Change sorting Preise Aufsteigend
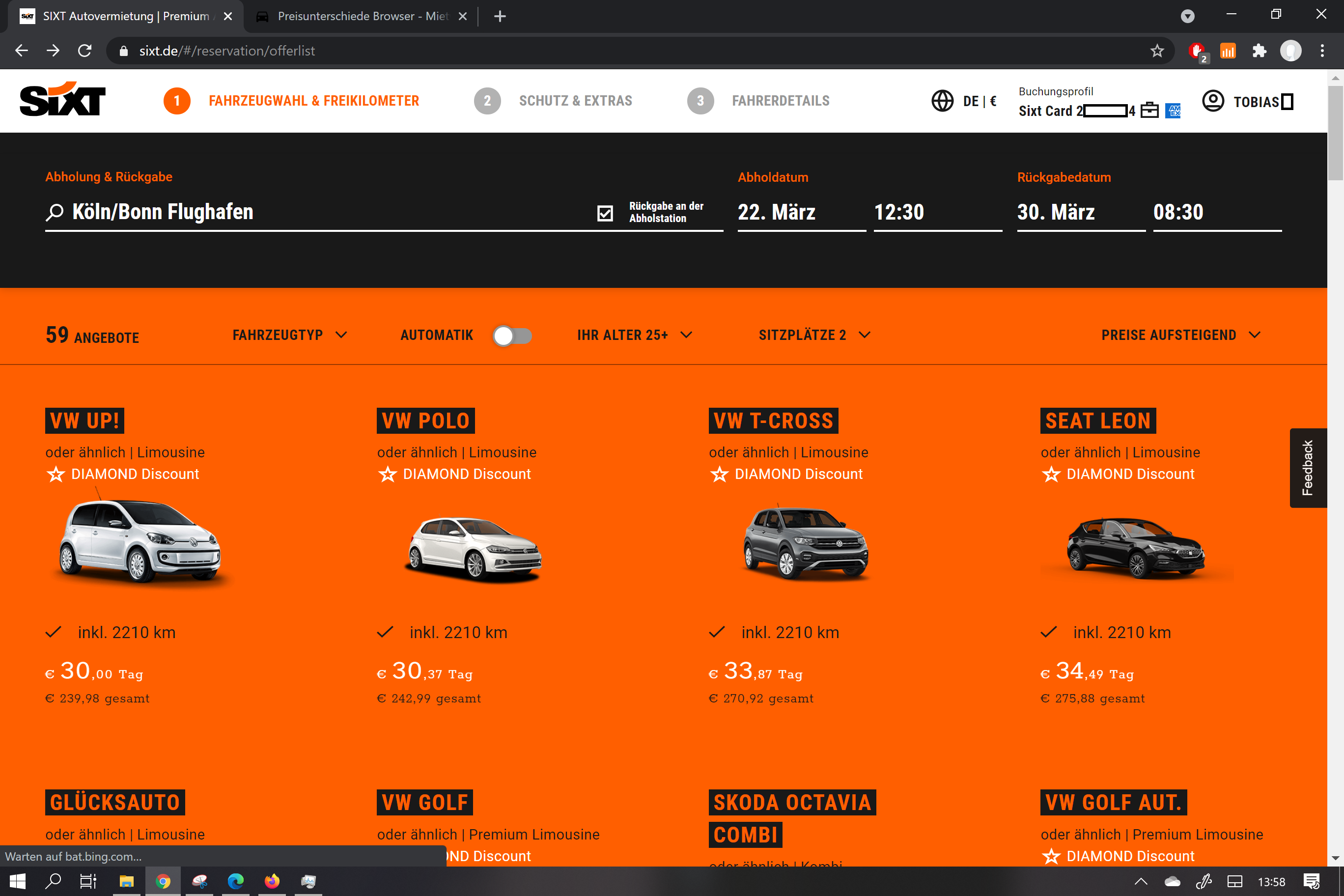Image resolution: width=1344 pixels, height=896 pixels. point(1181,335)
